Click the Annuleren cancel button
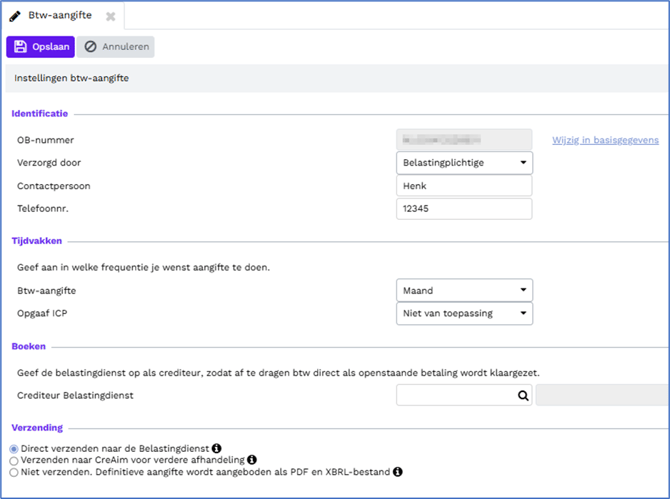Image resolution: width=670 pixels, height=499 pixels. pyautogui.click(x=116, y=47)
